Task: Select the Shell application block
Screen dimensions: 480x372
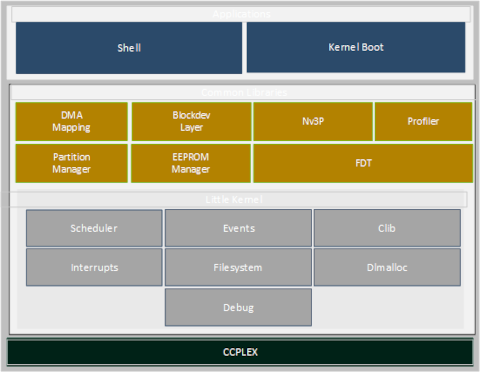Action: (x=129, y=48)
